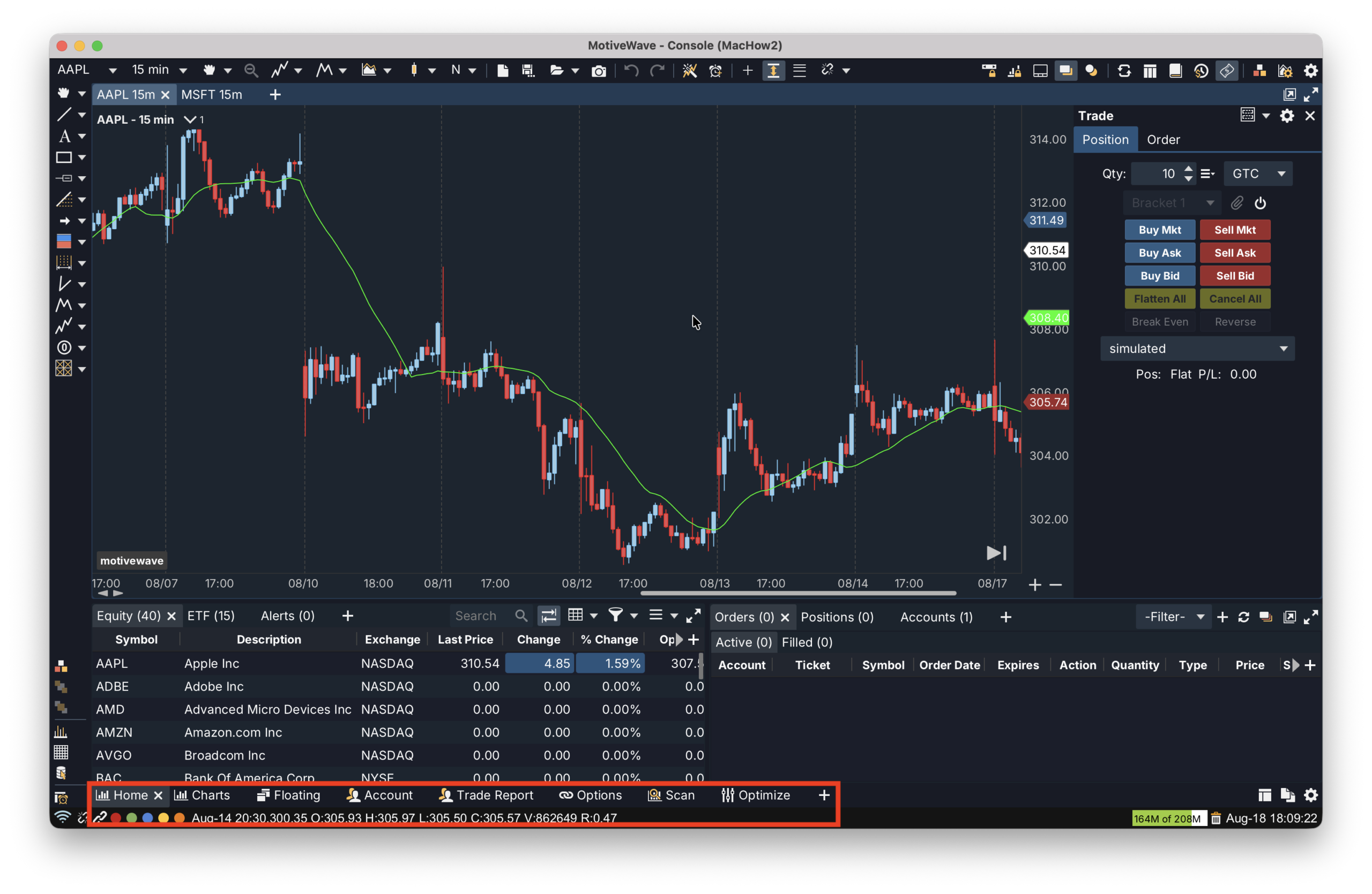Open the Positions (0) tab
This screenshot has height=894, width=1372.
(837, 617)
